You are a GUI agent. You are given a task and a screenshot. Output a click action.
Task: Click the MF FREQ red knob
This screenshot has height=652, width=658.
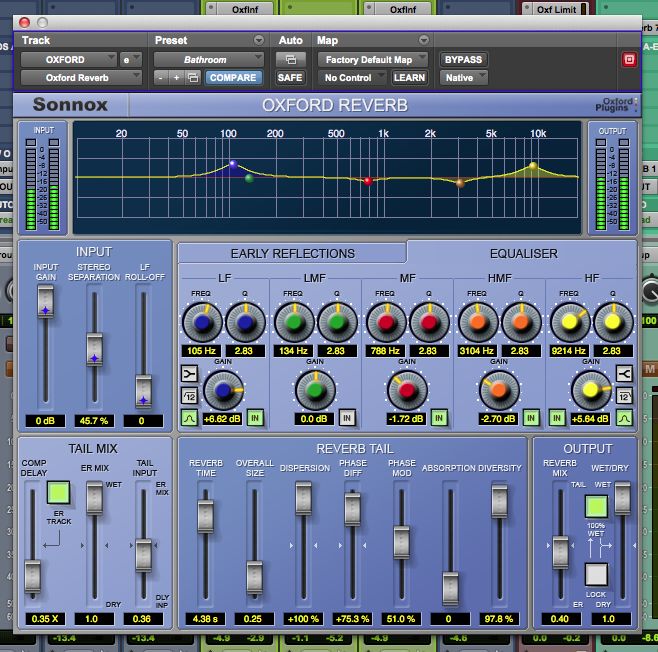[x=386, y=323]
